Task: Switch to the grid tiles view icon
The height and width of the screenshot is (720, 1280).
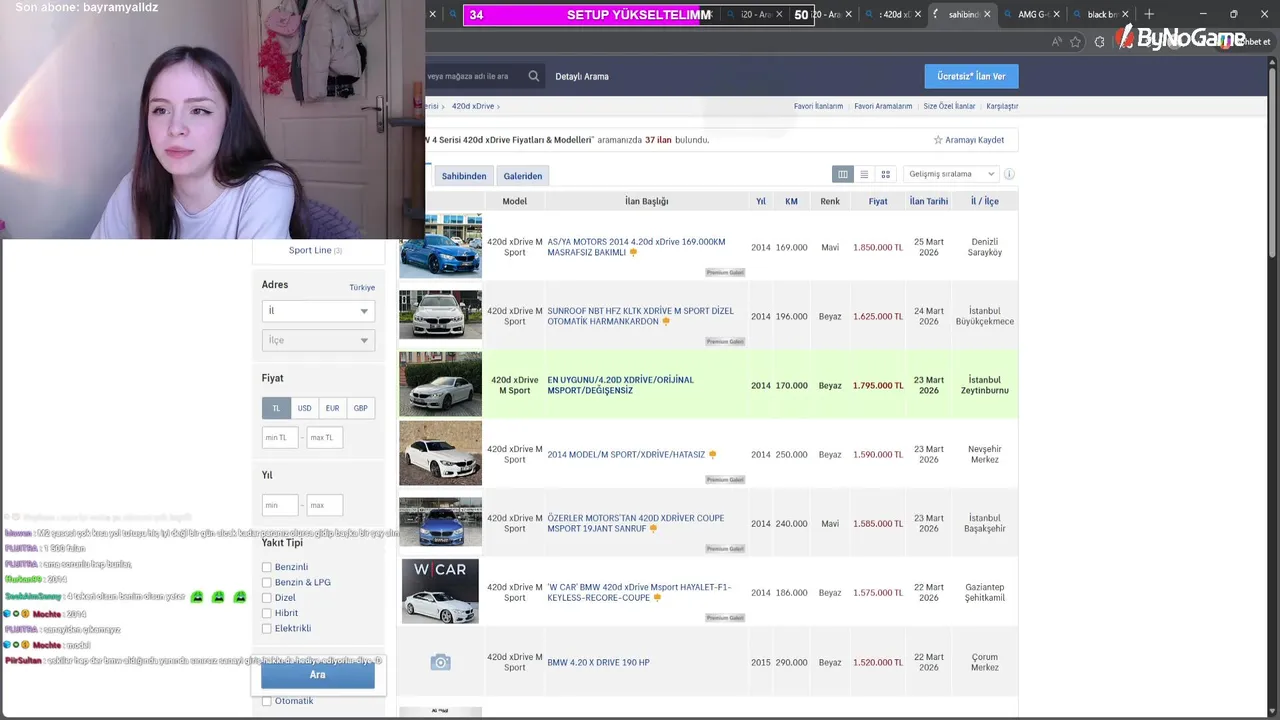Action: point(885,174)
